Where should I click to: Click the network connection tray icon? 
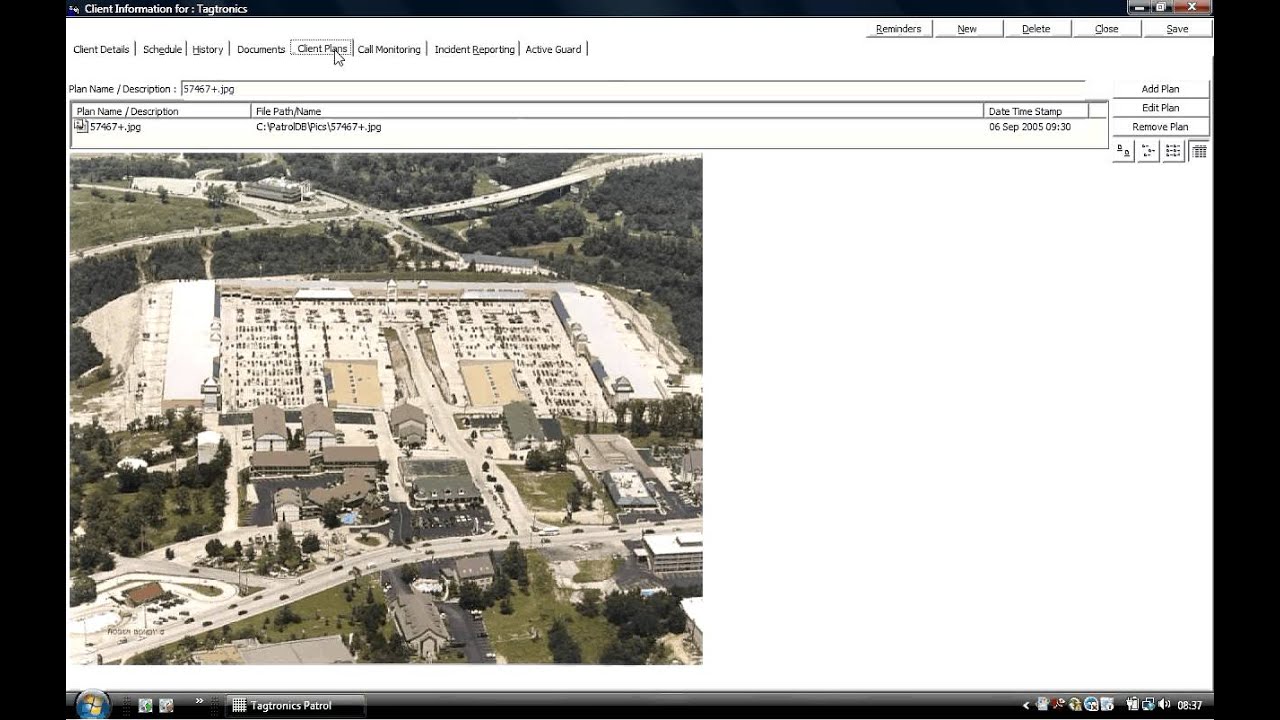[x=1148, y=705]
